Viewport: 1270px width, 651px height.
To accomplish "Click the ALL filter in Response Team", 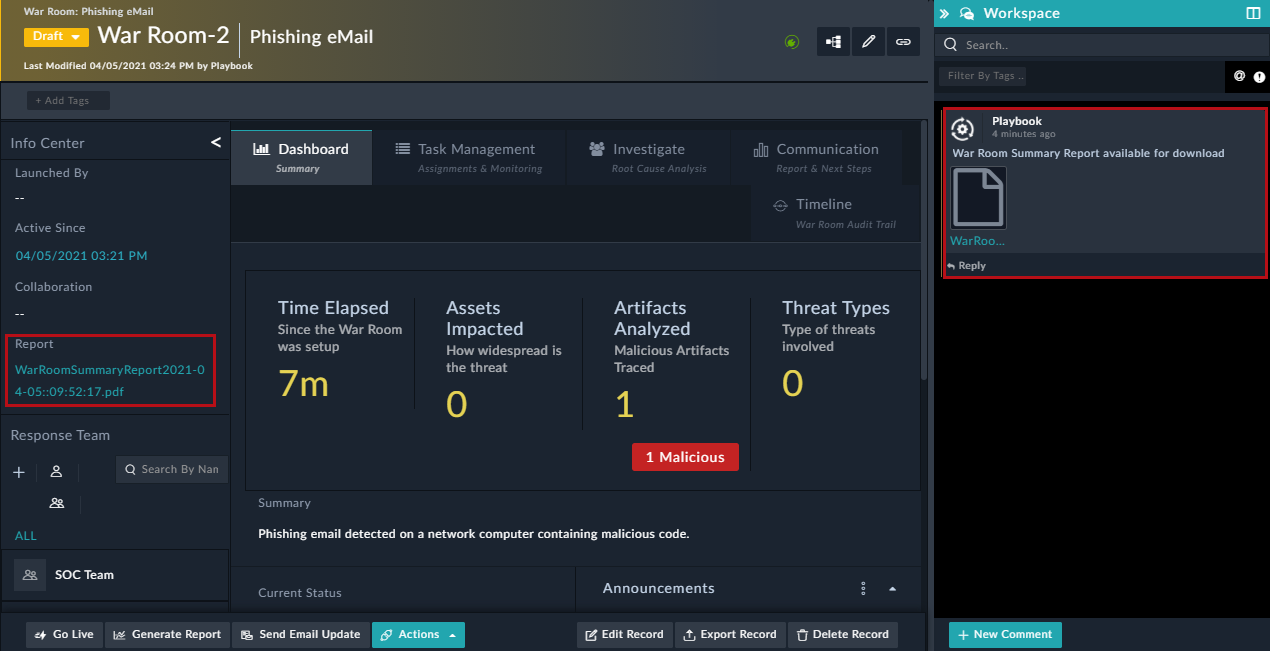I will 25,536.
